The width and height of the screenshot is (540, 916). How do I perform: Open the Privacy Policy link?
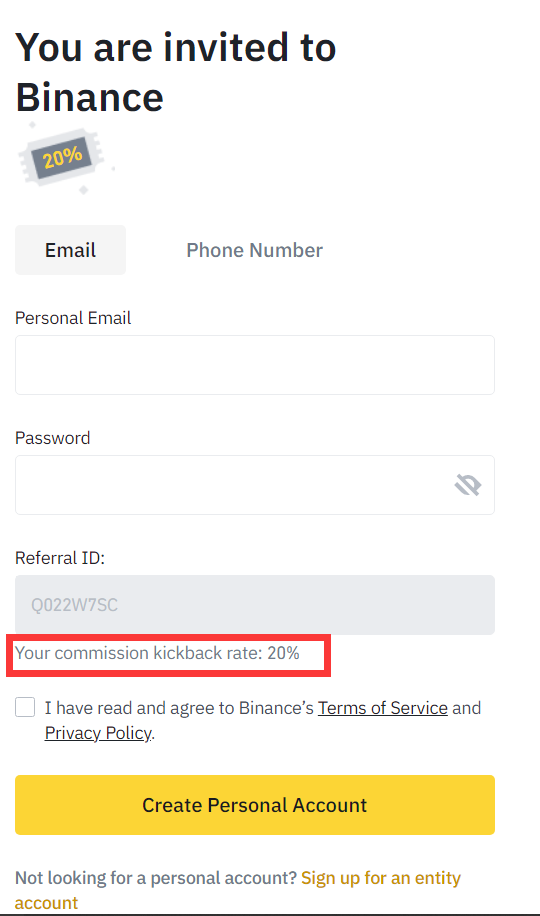[98, 733]
